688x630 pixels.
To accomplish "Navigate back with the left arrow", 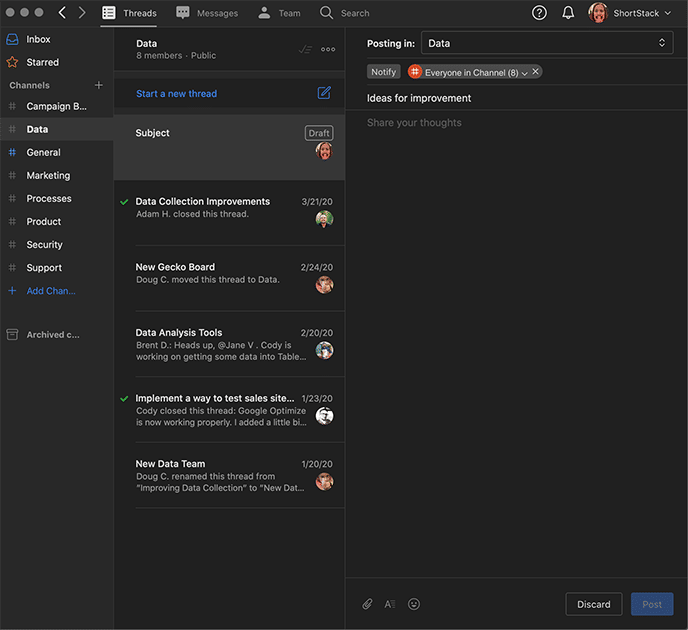I will click(62, 13).
